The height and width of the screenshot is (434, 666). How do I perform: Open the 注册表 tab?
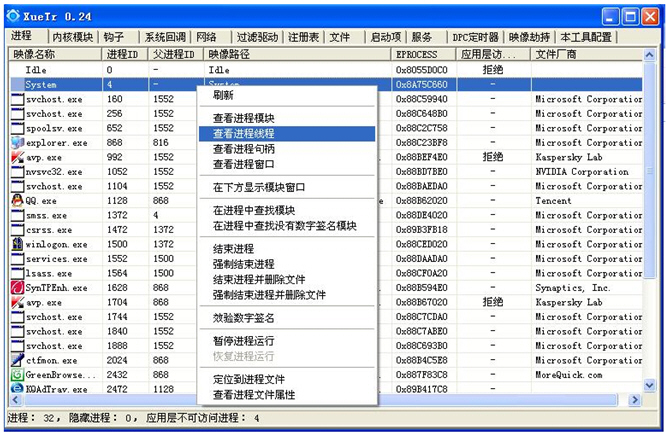(303, 37)
